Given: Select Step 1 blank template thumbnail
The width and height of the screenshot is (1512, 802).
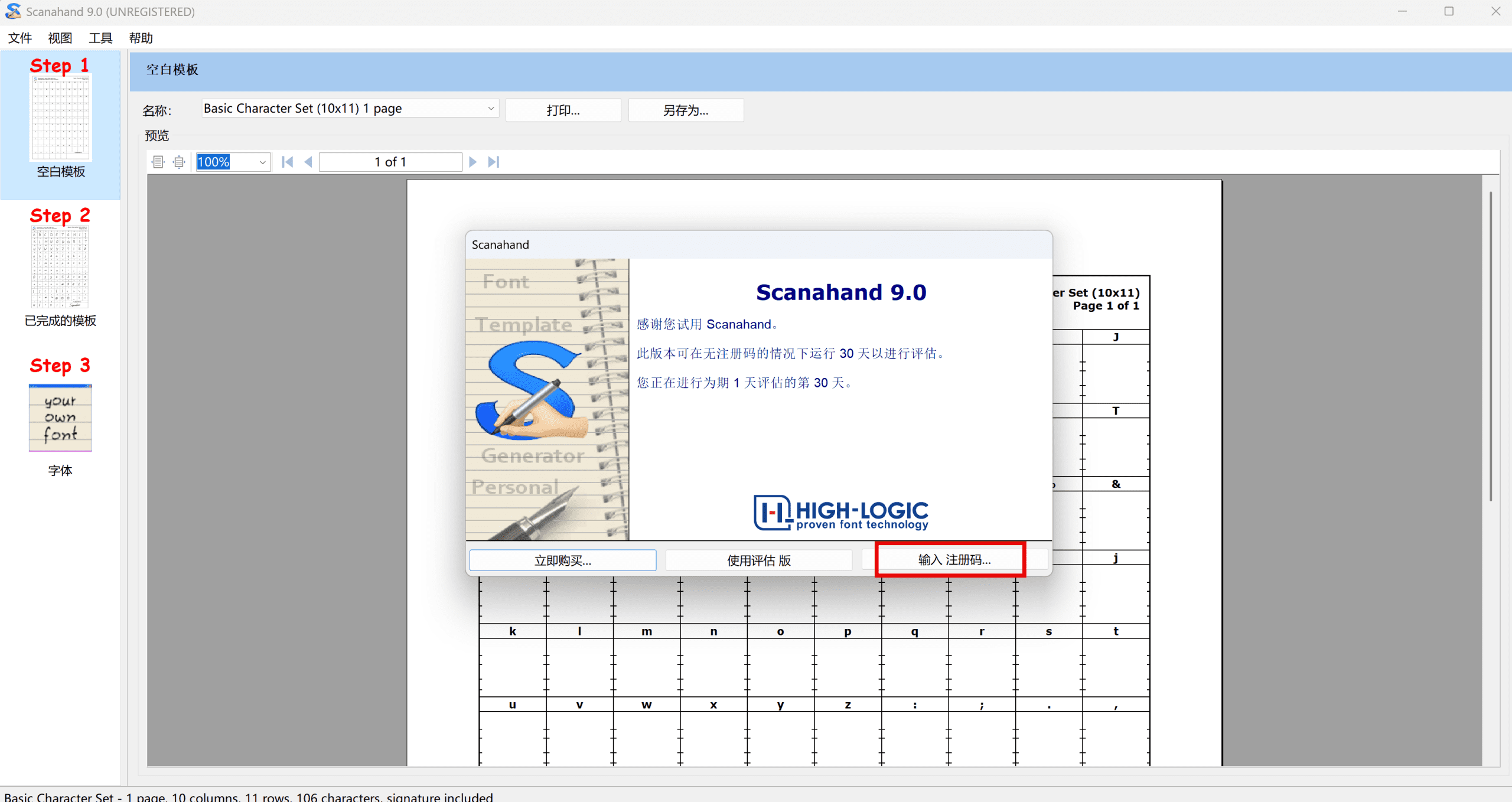Looking at the screenshot, I should point(61,118).
